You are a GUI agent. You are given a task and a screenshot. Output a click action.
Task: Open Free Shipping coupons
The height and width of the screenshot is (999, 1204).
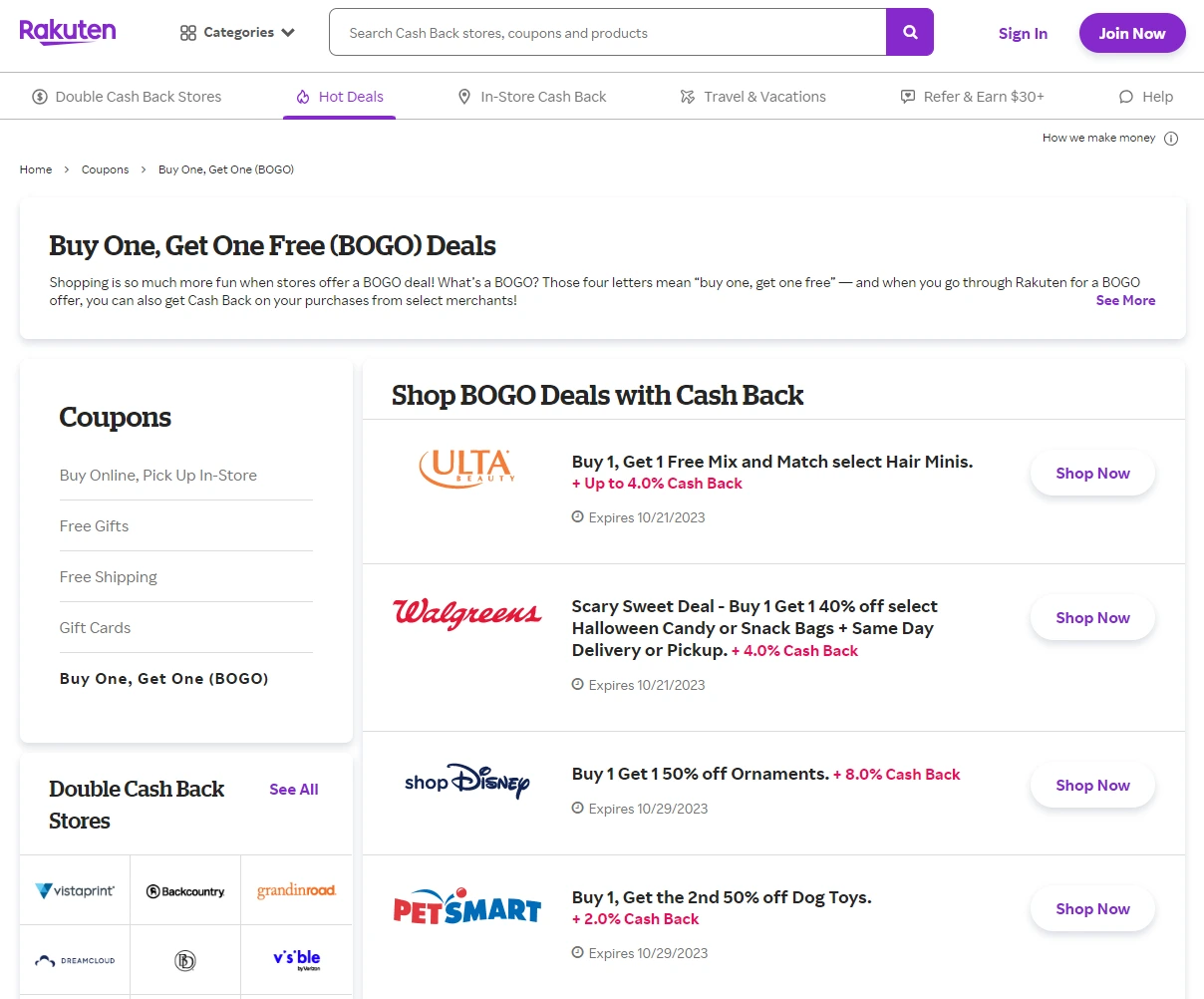click(x=109, y=577)
